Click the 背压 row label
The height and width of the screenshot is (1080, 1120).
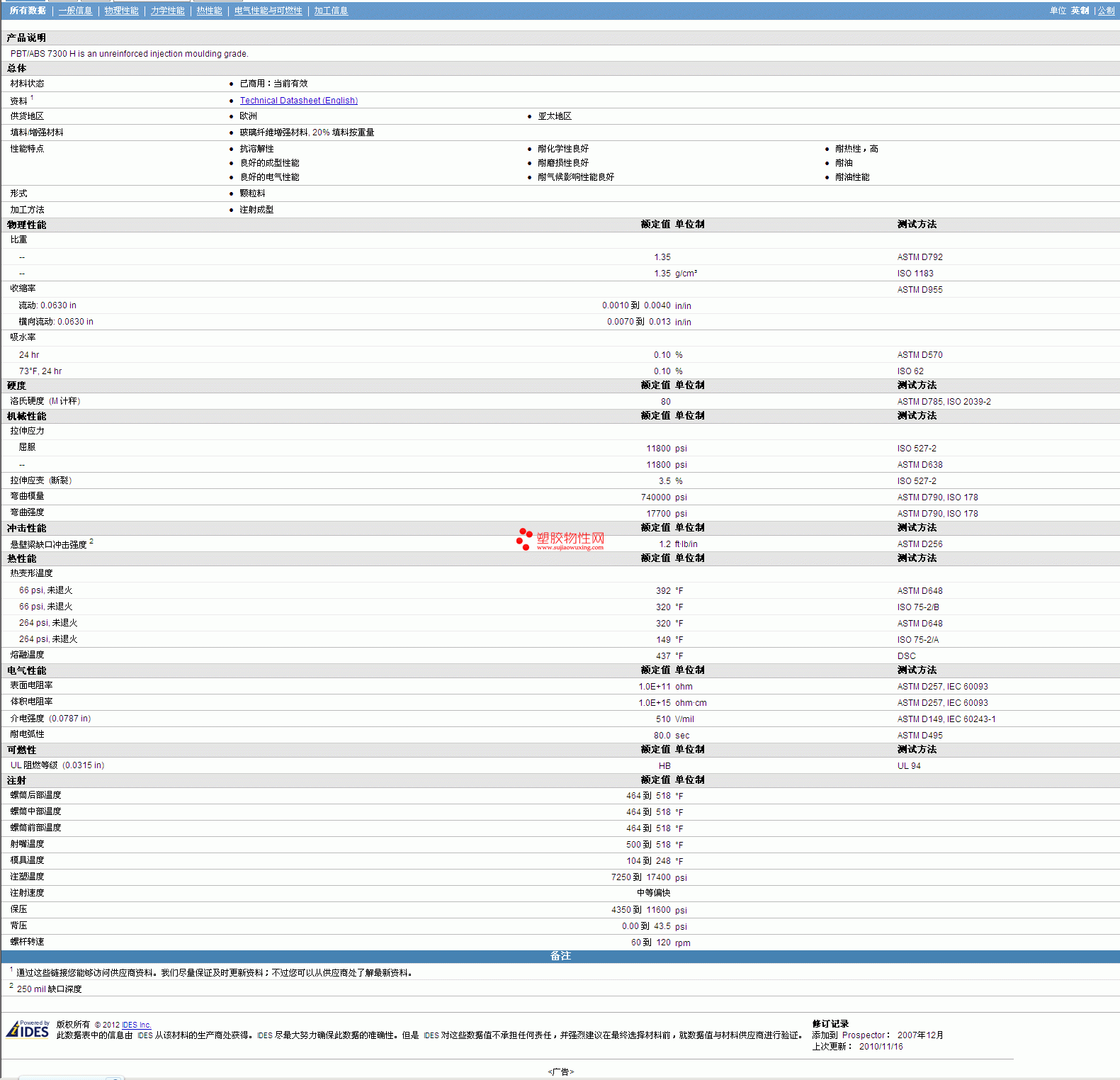19,926
